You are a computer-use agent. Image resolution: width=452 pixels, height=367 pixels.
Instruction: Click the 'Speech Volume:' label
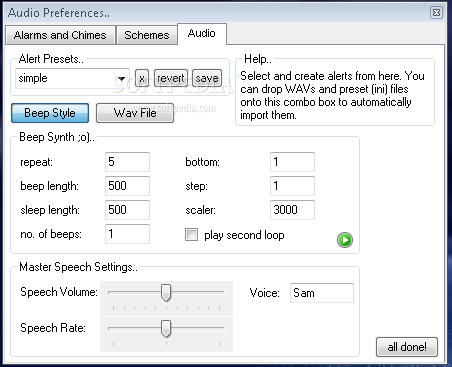[59, 292]
